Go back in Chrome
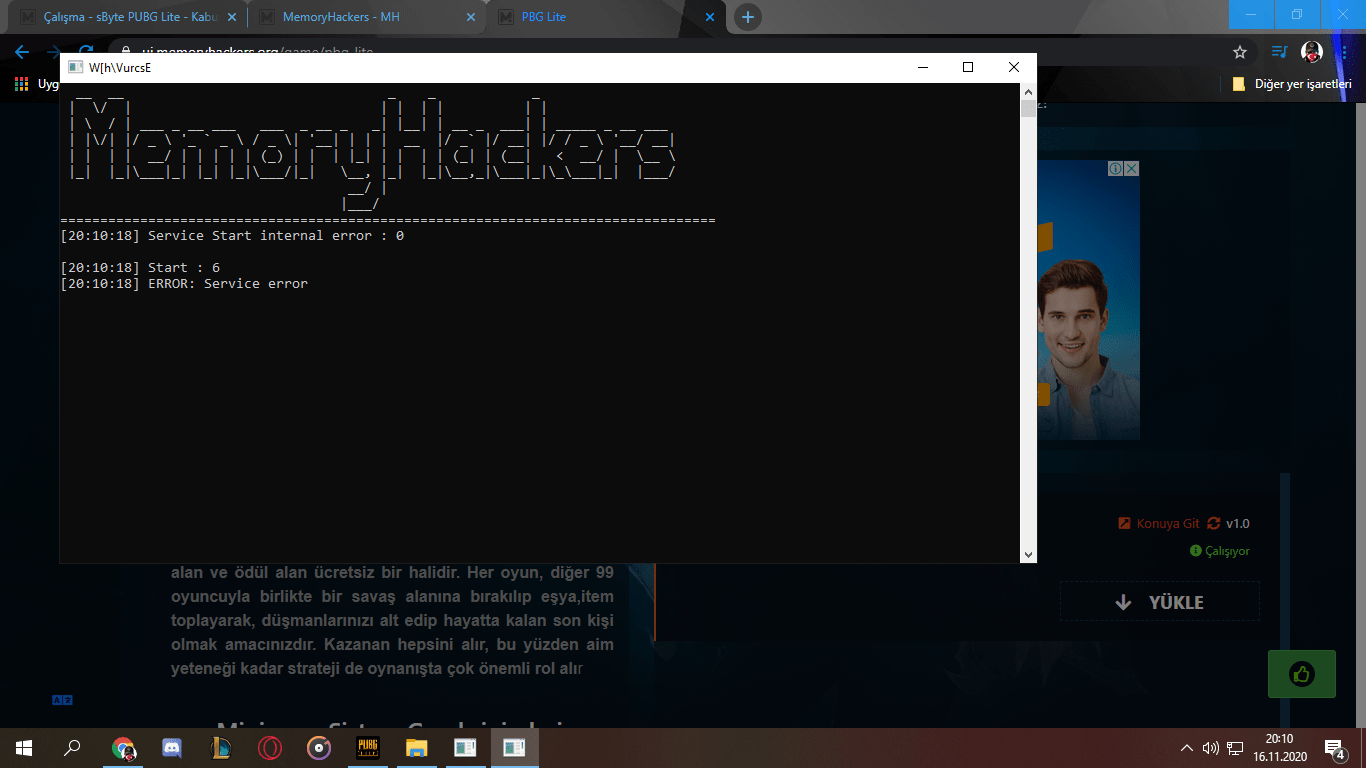 pos(22,52)
